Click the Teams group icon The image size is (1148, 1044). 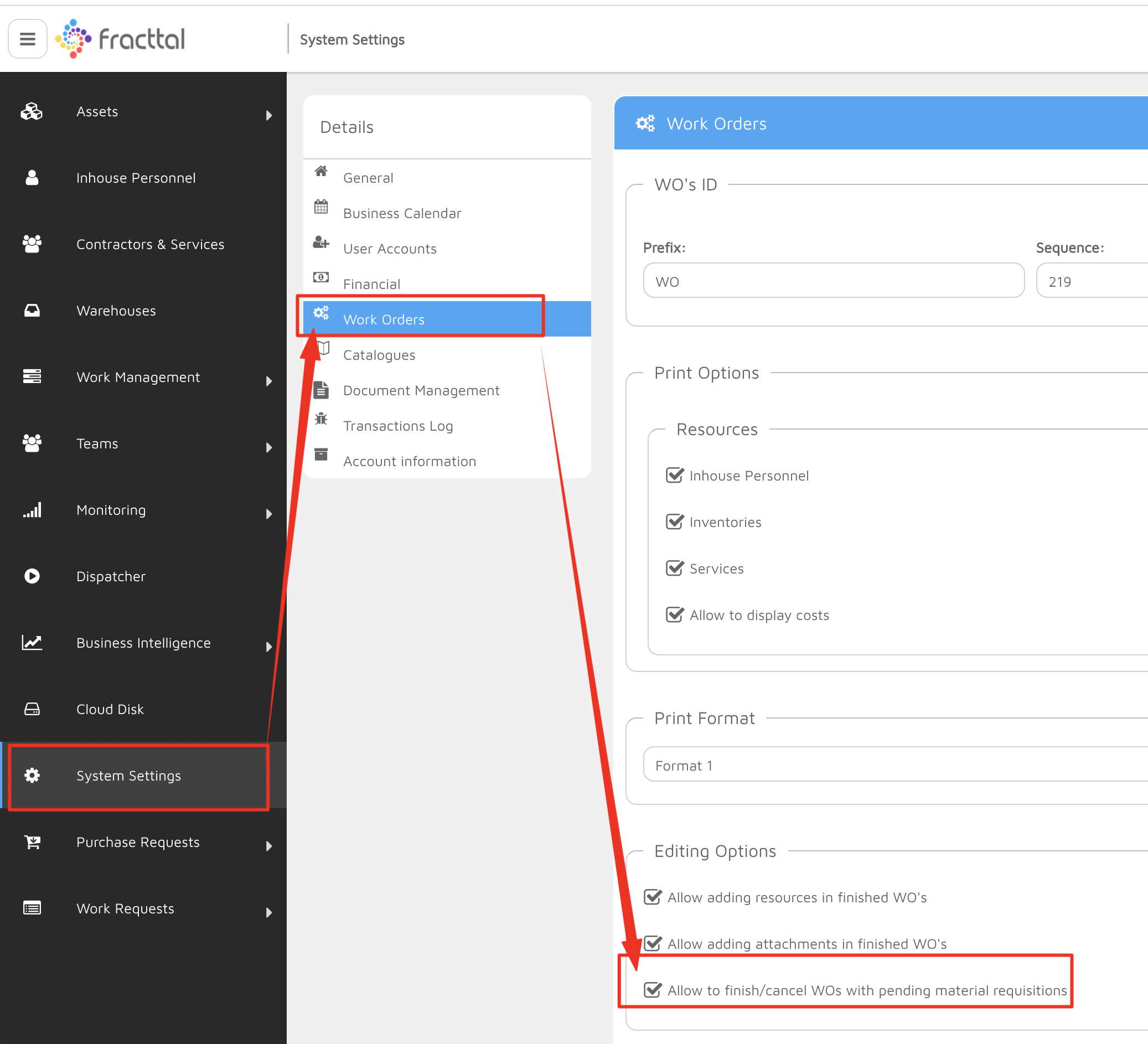tap(32, 443)
